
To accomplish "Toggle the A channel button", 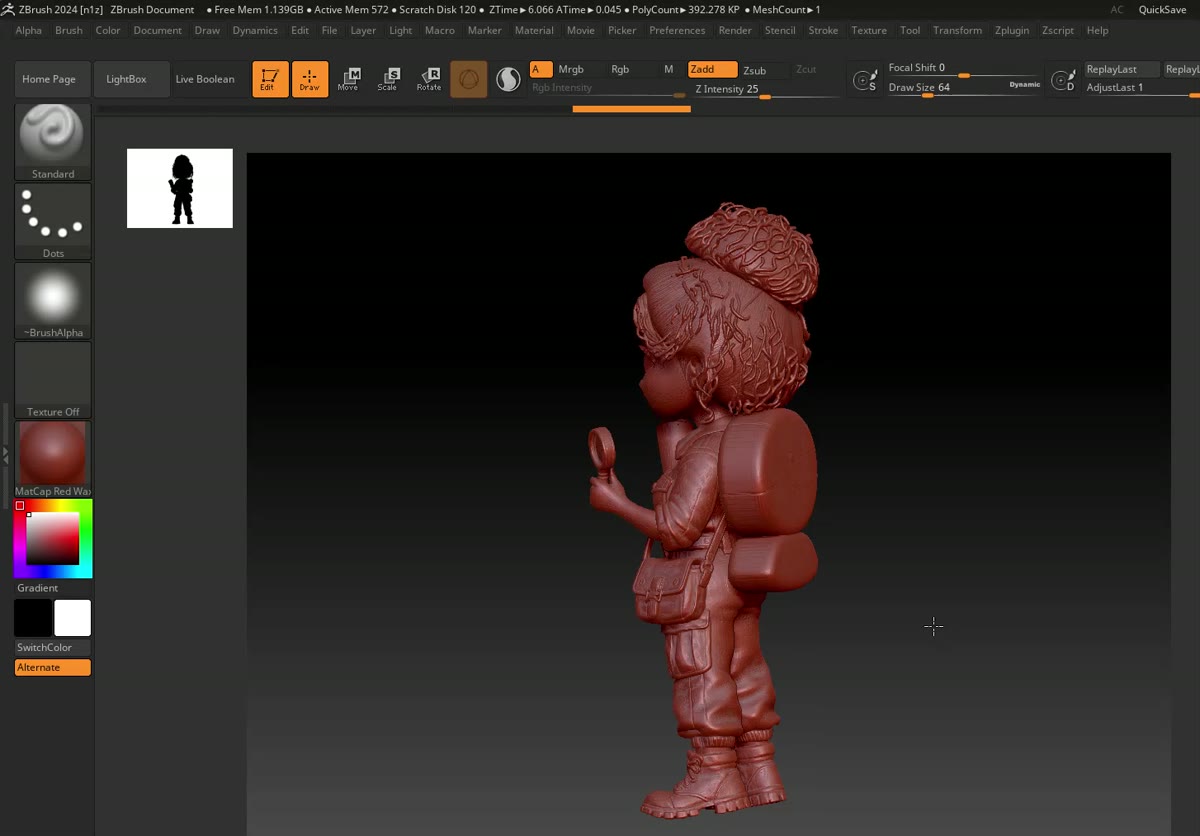I will [541, 69].
